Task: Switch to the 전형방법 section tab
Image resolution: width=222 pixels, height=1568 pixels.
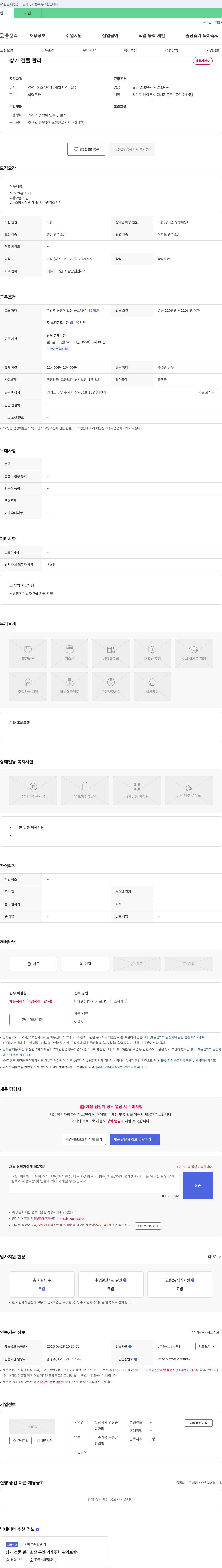Action: pos(172,50)
